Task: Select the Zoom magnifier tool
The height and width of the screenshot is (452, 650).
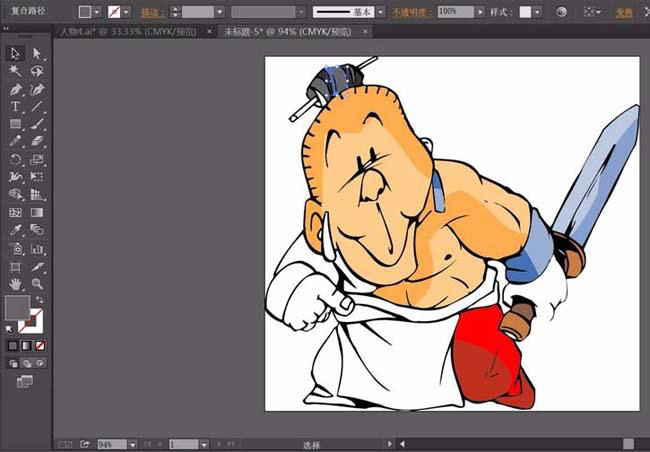Action: [37, 284]
